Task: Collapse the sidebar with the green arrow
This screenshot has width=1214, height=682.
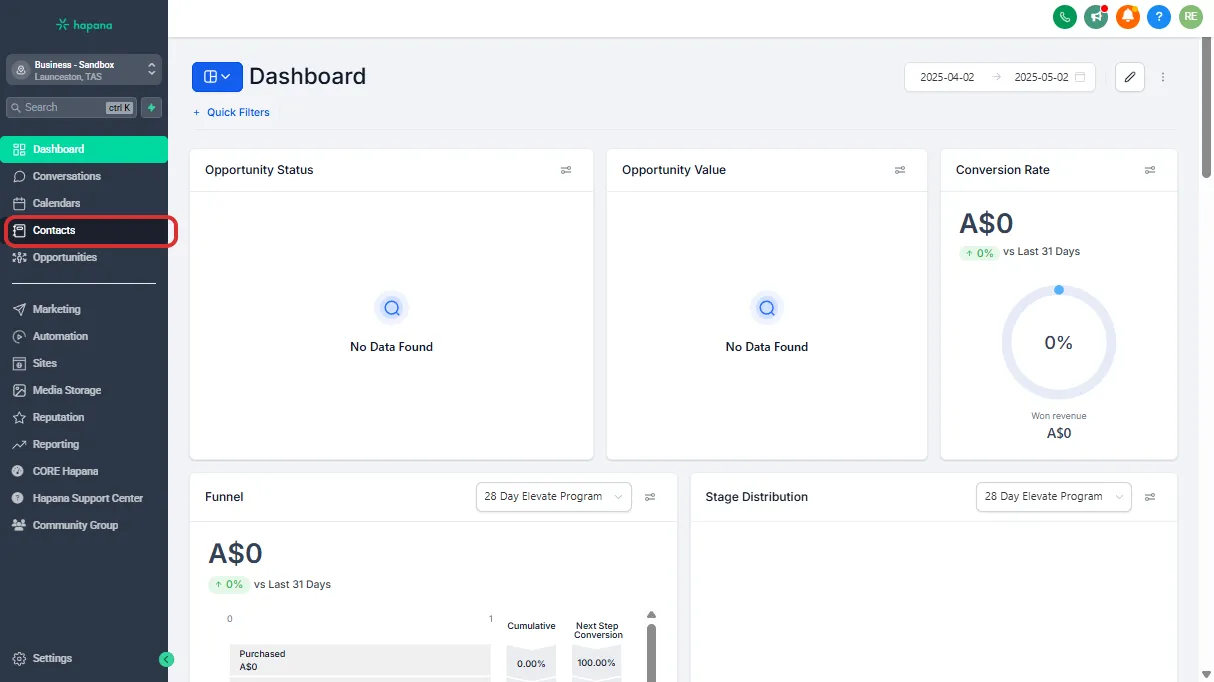Action: (166, 659)
